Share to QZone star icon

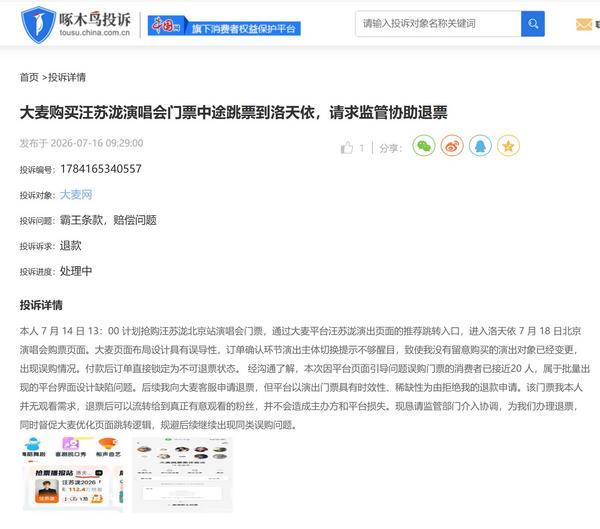point(508,146)
